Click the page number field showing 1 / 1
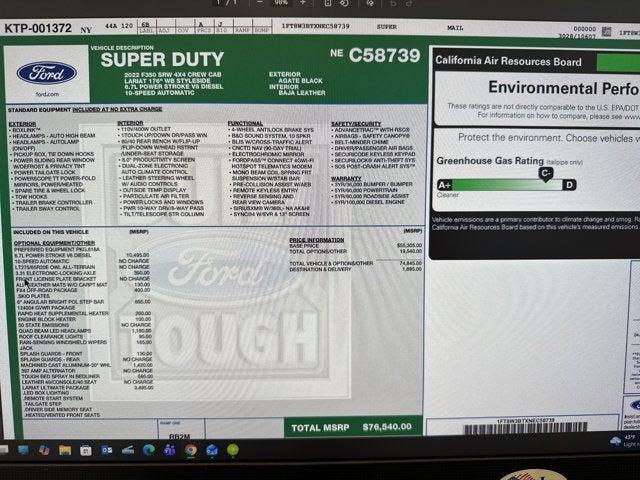Viewport: 640px width, 480px height. click(227, 2)
